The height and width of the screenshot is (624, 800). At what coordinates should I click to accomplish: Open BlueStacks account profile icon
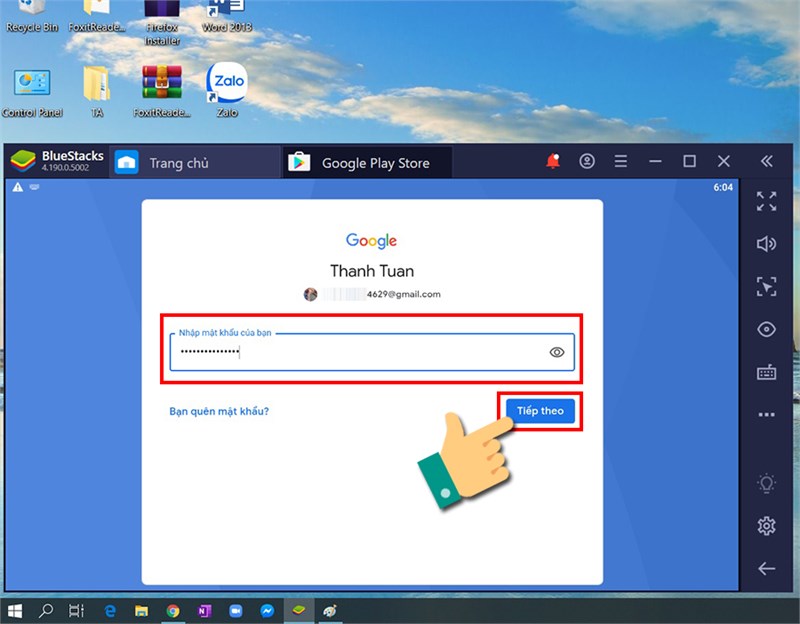[587, 161]
